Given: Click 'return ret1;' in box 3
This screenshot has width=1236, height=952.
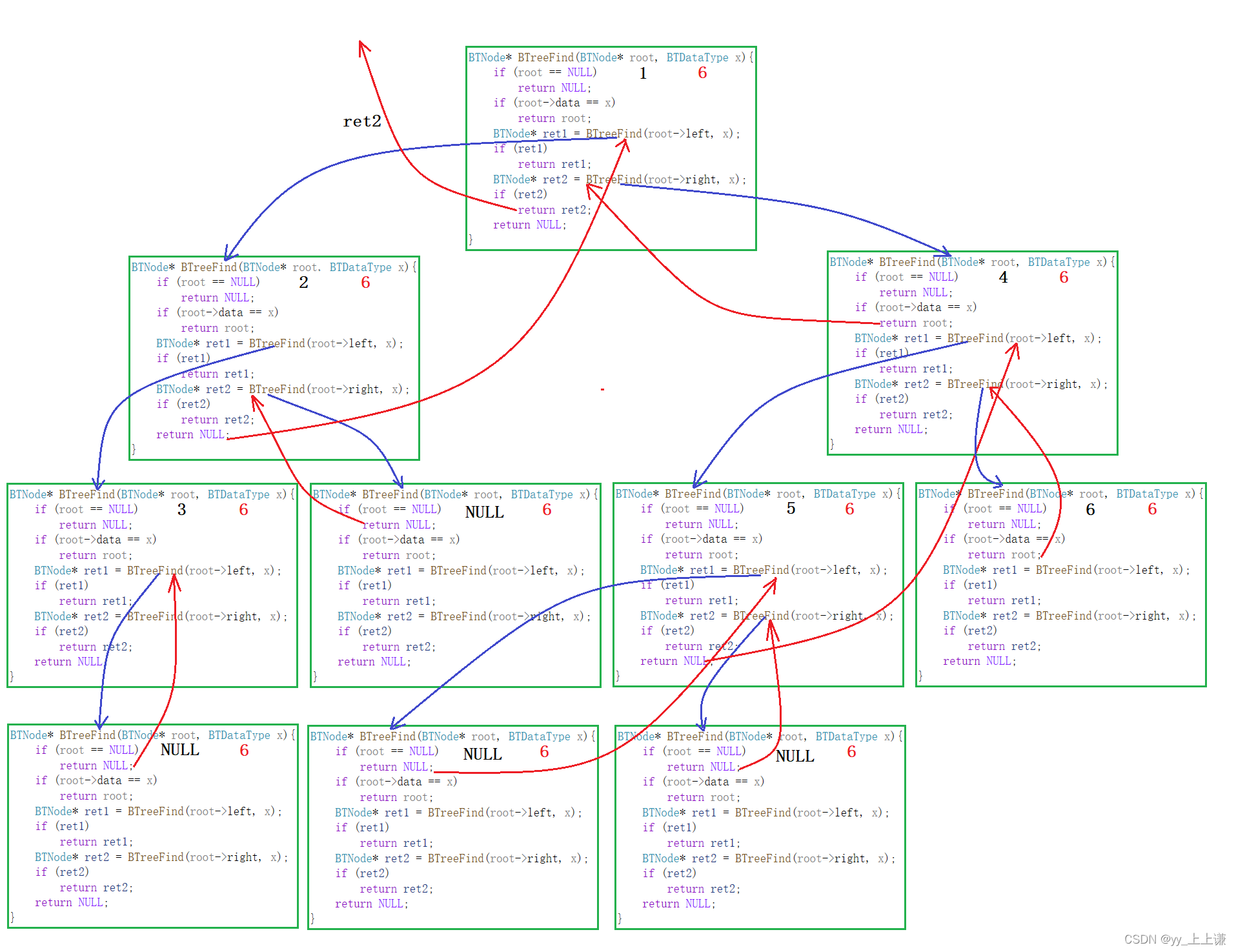Looking at the screenshot, I should (96, 601).
